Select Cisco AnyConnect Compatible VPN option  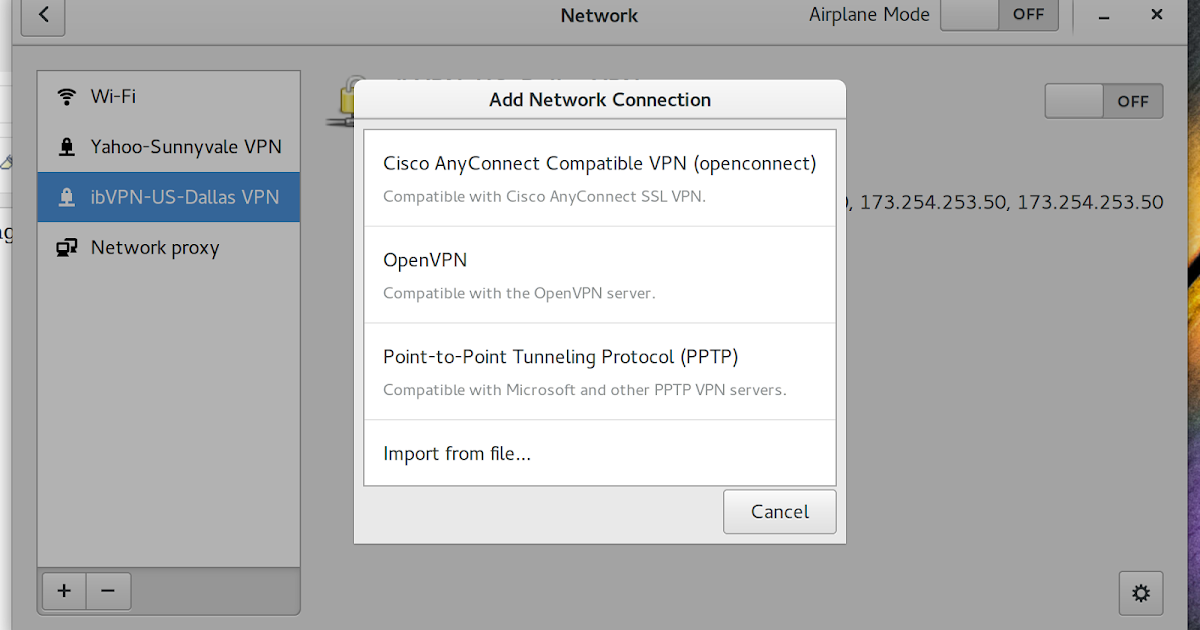[600, 178]
